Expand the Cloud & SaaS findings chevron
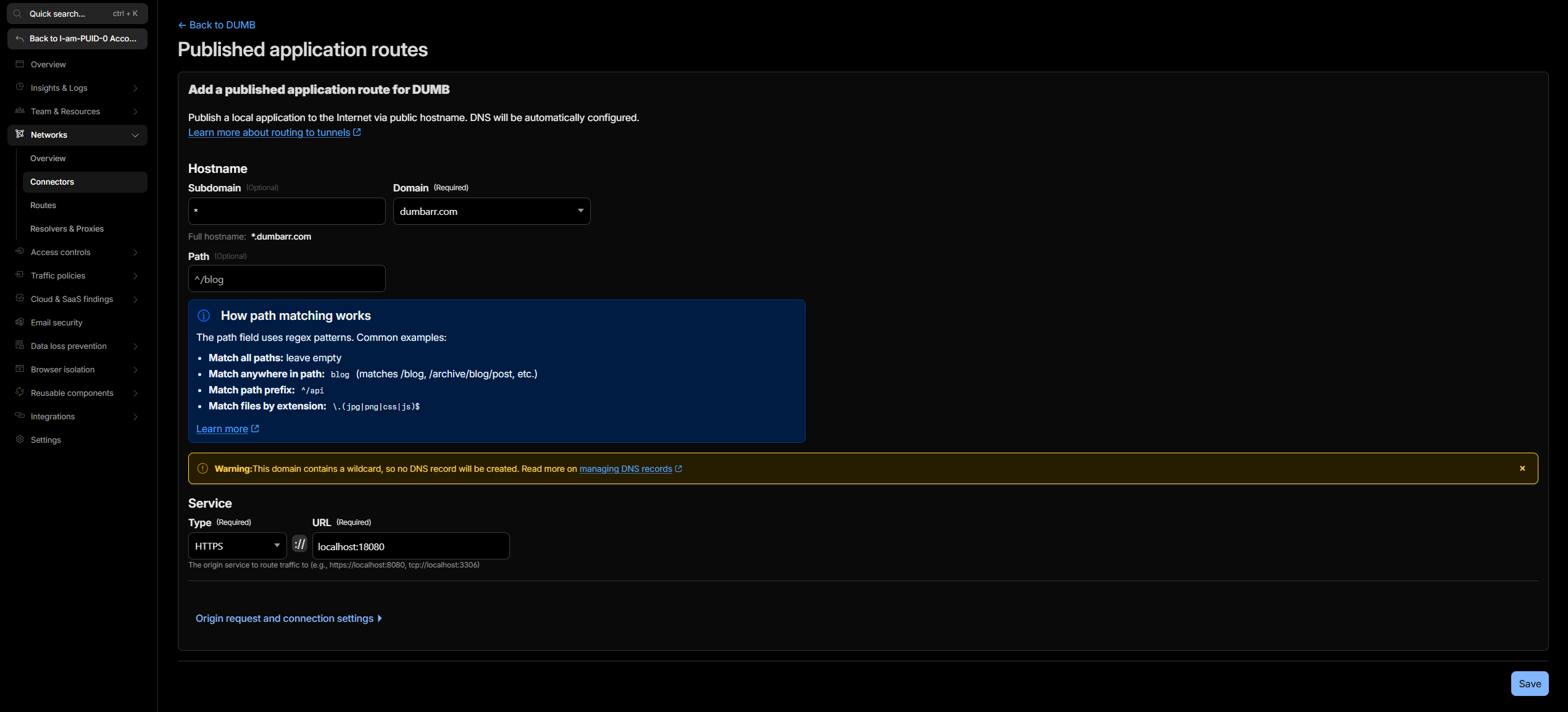Image resolution: width=1568 pixels, height=712 pixels. point(135,299)
